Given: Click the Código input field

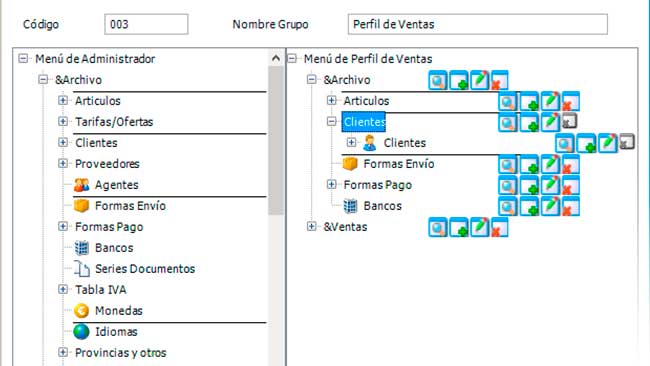Looking at the screenshot, I should point(146,24).
